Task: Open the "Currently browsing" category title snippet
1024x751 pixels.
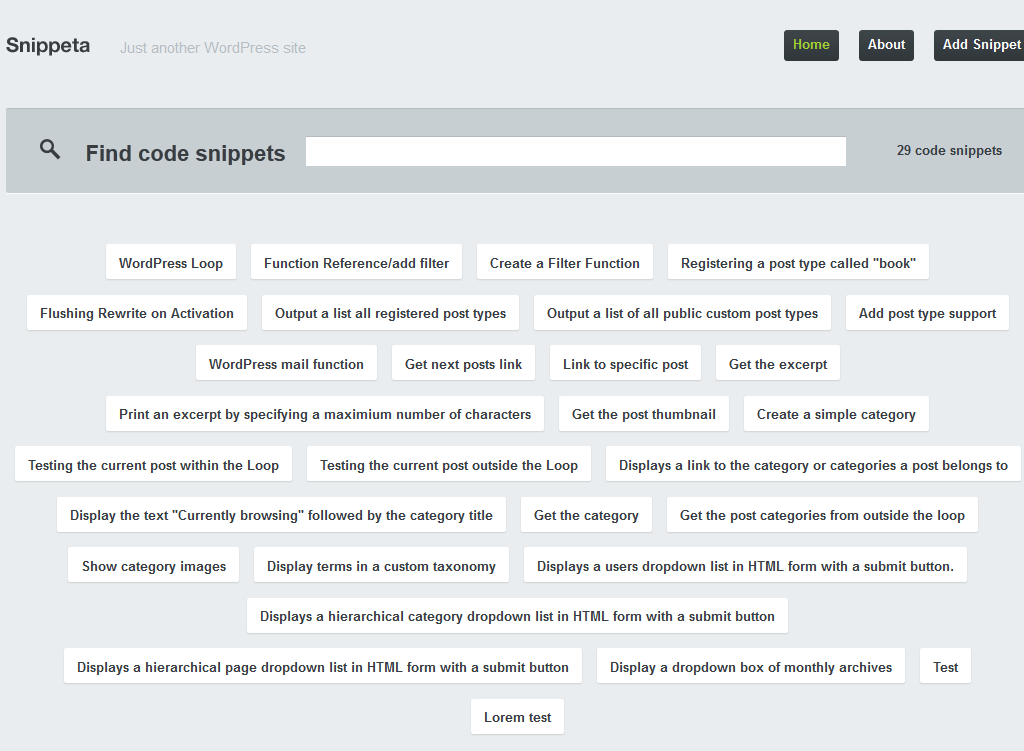Action: [281, 515]
